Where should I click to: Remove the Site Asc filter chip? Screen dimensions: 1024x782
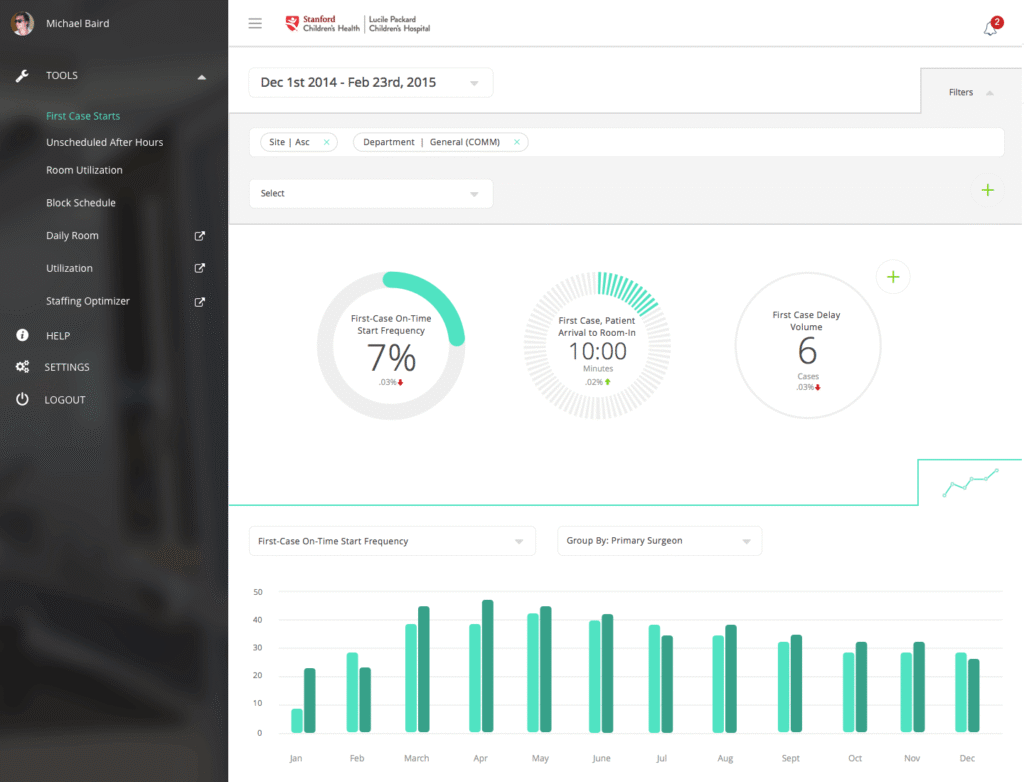326,142
